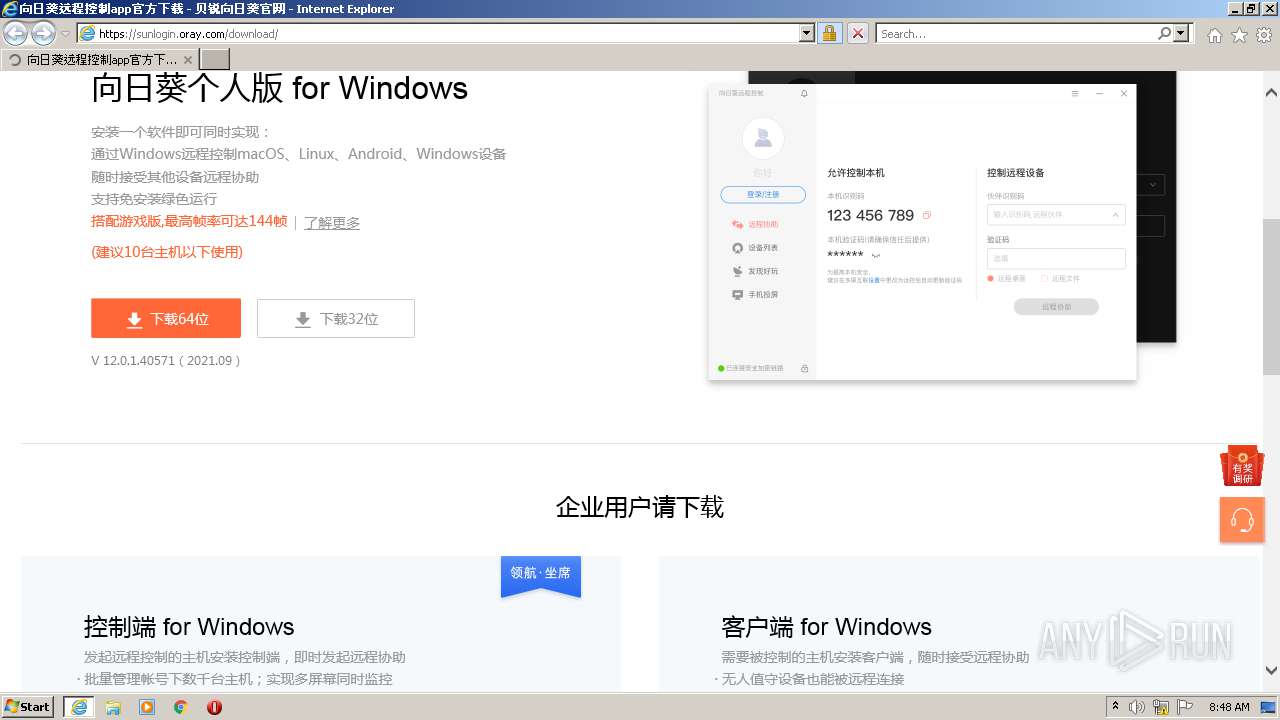Image resolution: width=1280 pixels, height=720 pixels.
Task: Open the search provider dropdown arrow
Action: coord(1182,33)
